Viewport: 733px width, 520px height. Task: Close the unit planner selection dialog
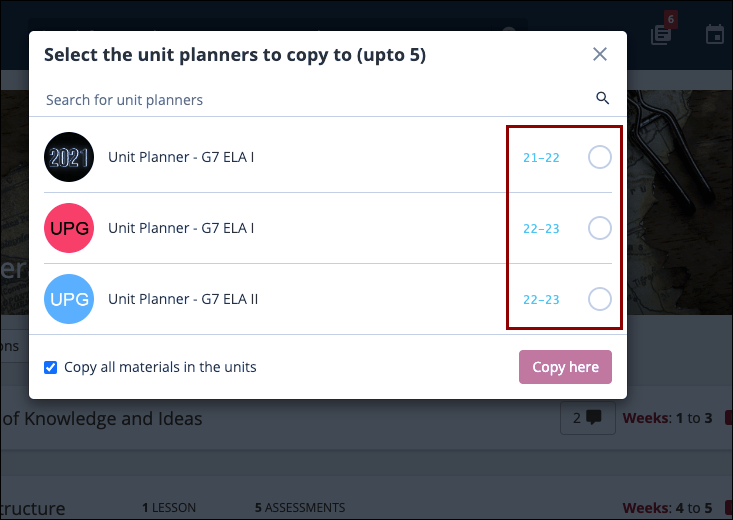(600, 54)
